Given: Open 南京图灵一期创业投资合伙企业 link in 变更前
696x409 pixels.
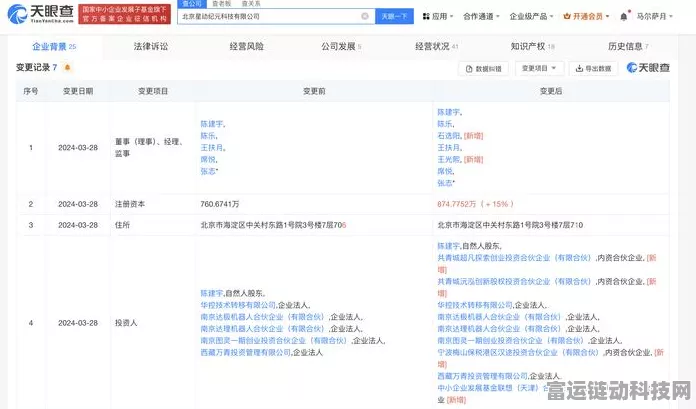Looking at the screenshot, I should pyautogui.click(x=273, y=341).
